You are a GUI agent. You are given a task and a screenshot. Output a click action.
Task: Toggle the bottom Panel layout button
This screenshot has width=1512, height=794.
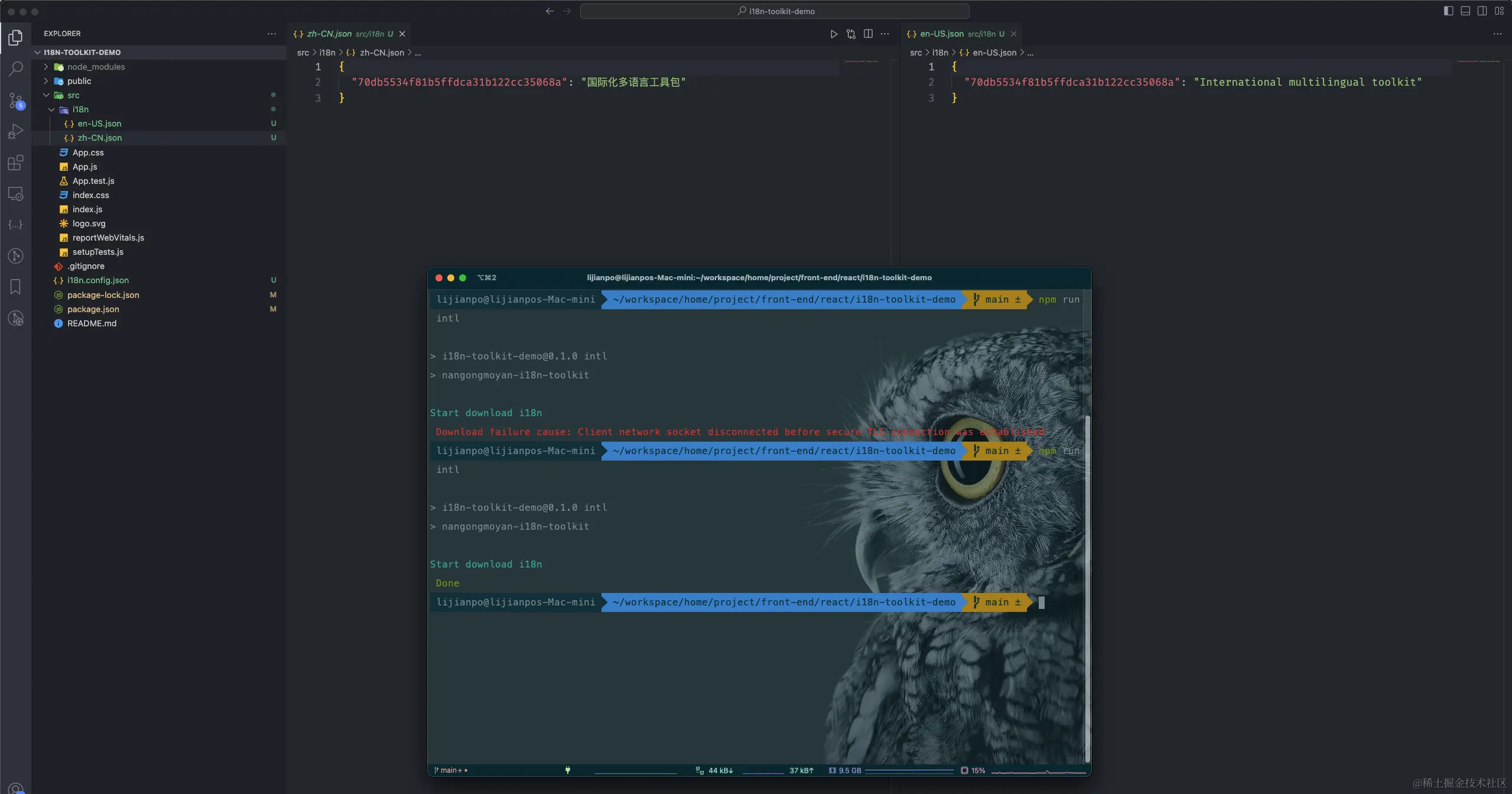(x=1465, y=11)
